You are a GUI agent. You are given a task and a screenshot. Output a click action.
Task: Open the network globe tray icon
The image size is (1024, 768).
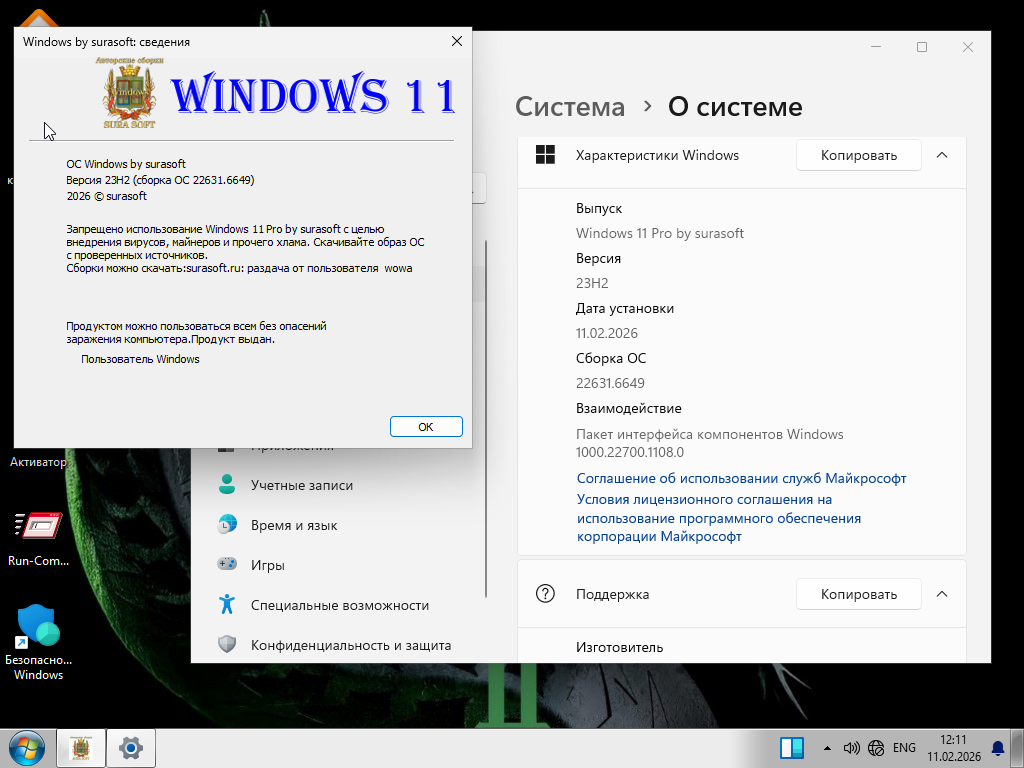(876, 748)
